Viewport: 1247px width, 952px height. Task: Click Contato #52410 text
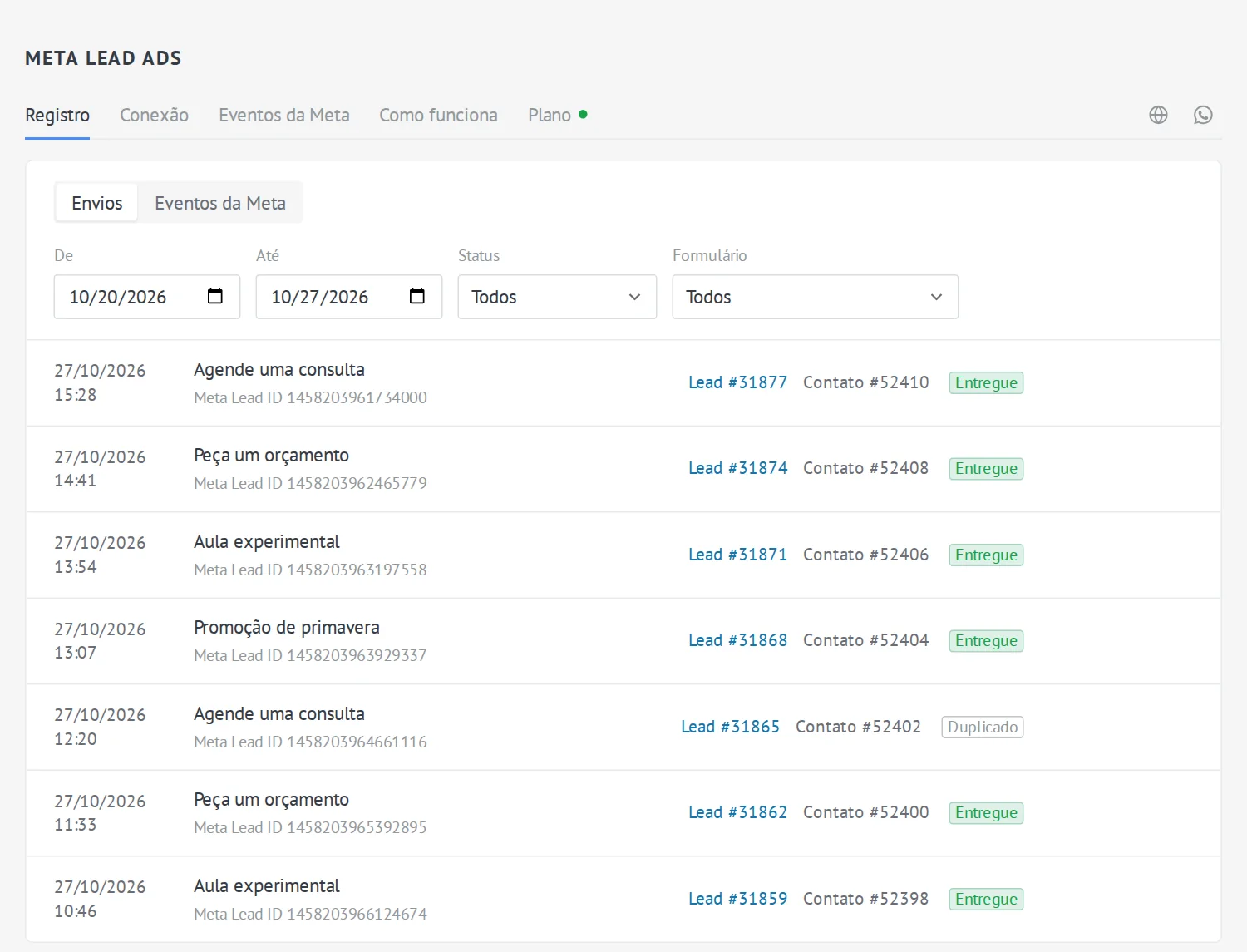click(x=865, y=382)
